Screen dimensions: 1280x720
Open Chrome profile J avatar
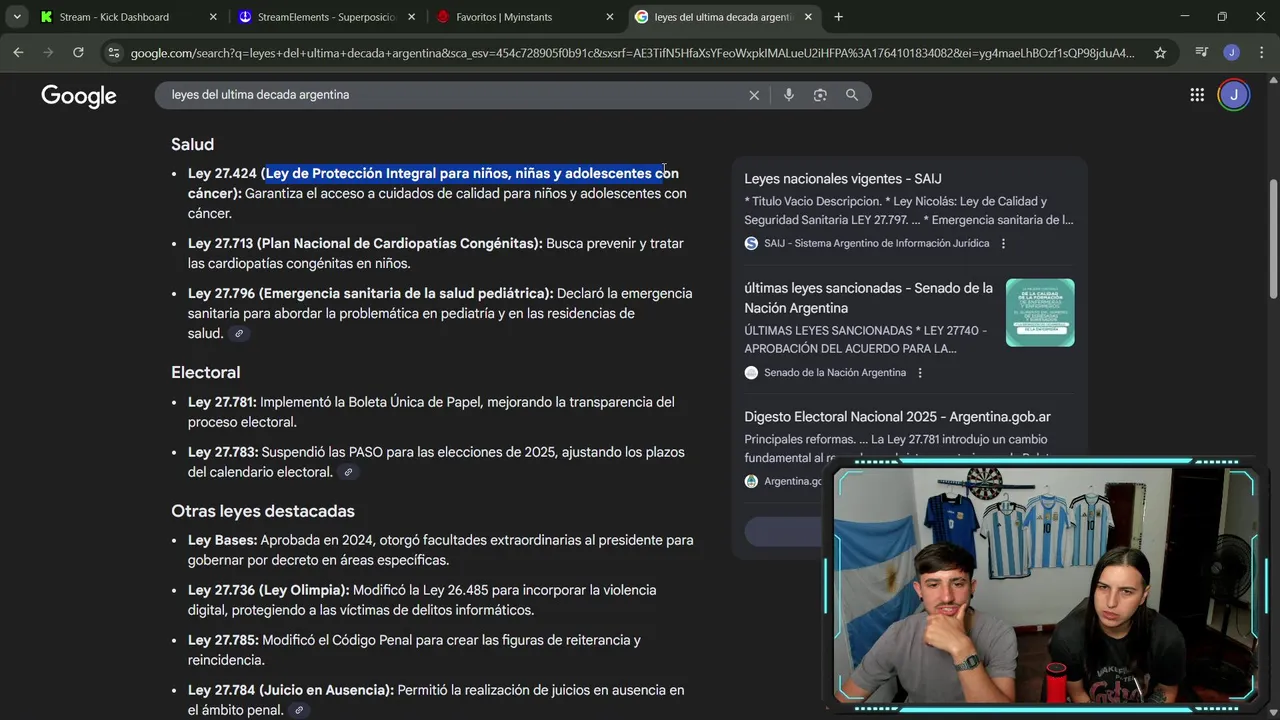point(1231,53)
